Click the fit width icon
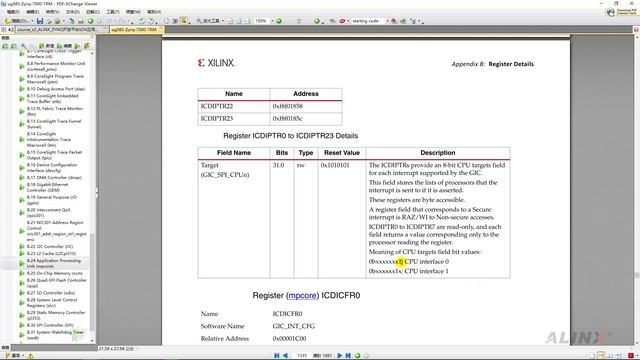 [x=247, y=21]
